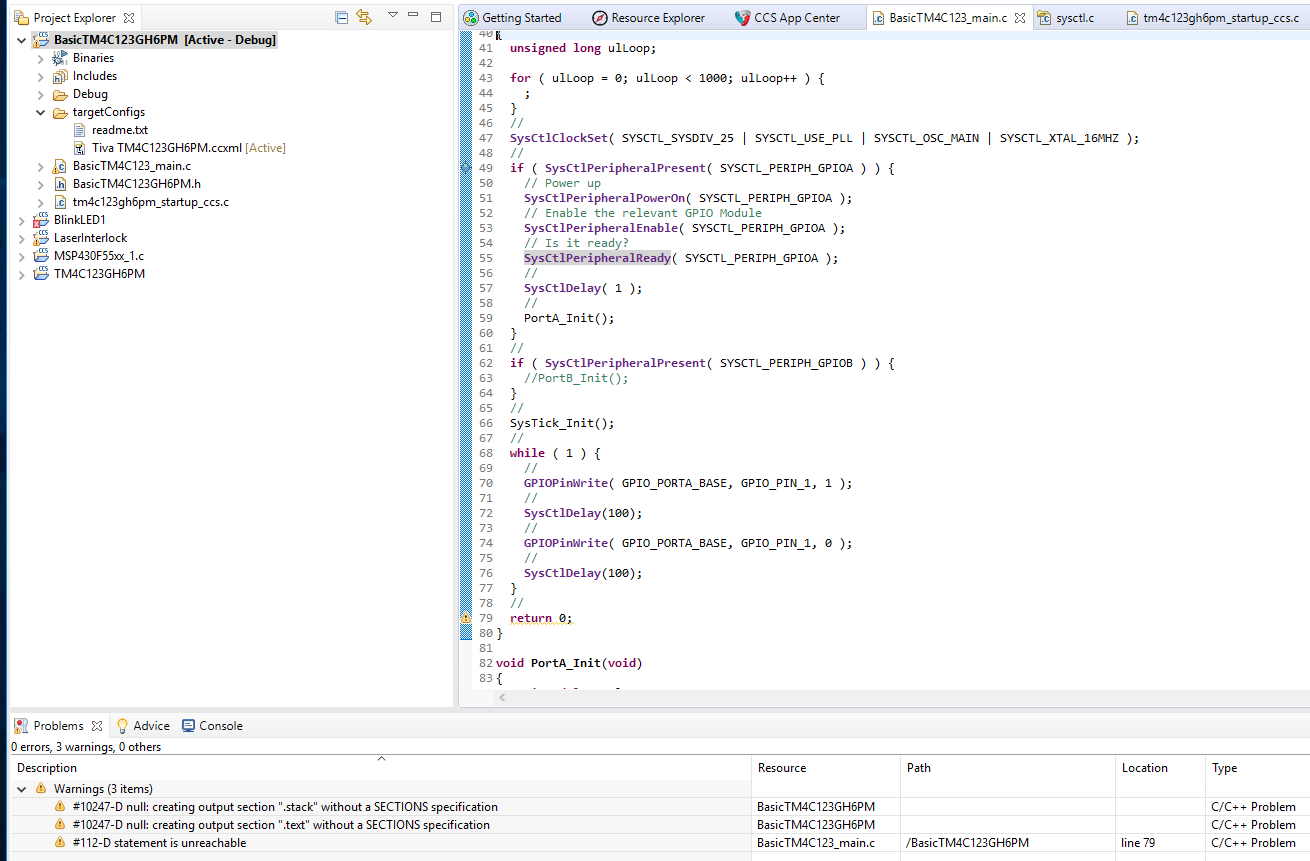
Task: Switch to the sysctl.c editor tab
Action: pyautogui.click(x=1074, y=18)
